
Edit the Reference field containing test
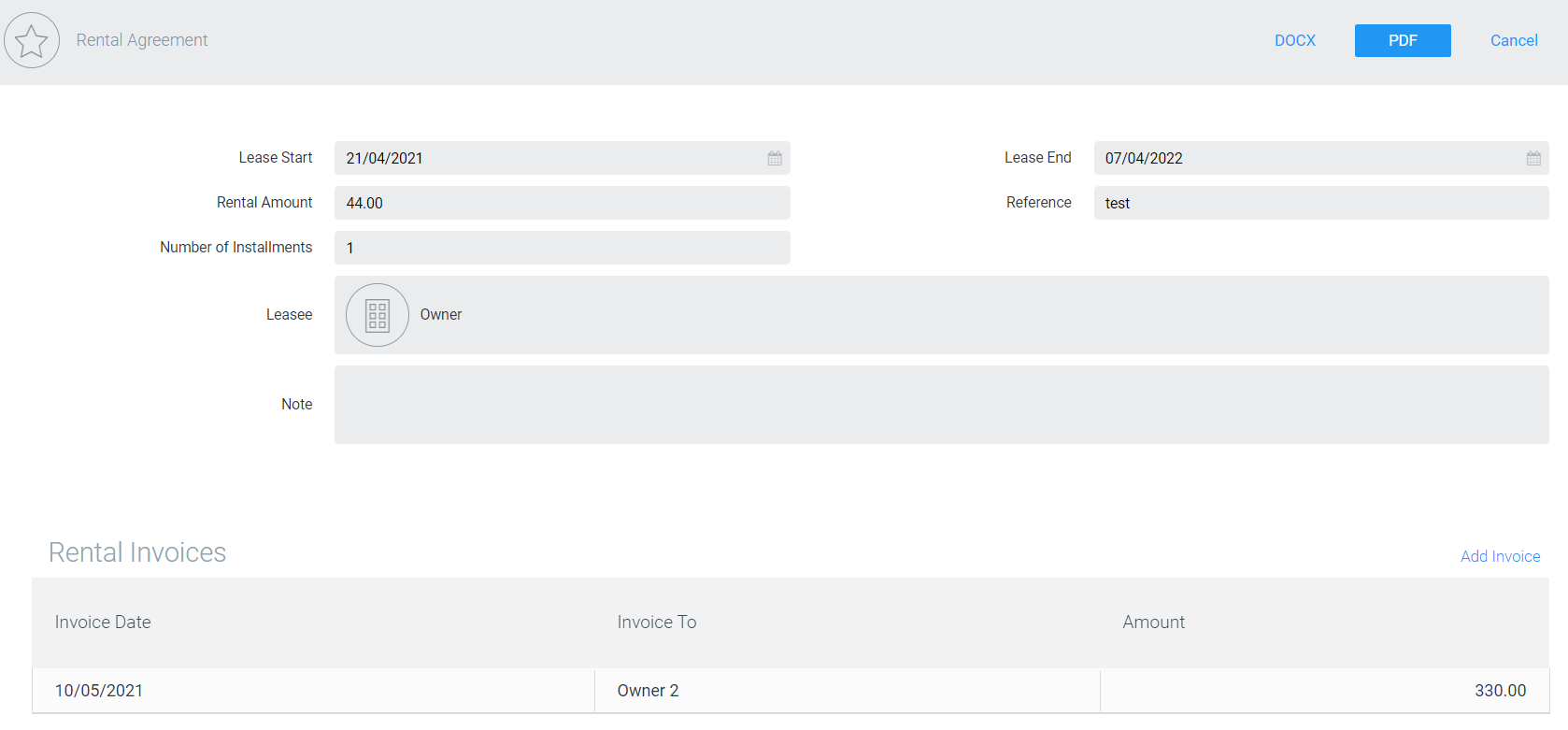(x=1319, y=203)
